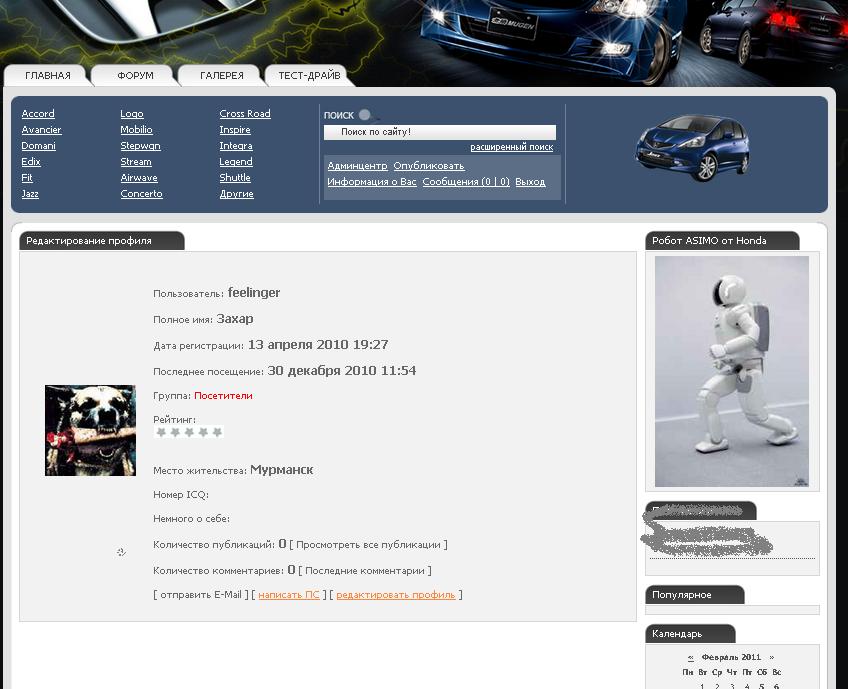Open Последние комментарии link
848x689 pixels.
pyautogui.click(x=365, y=571)
